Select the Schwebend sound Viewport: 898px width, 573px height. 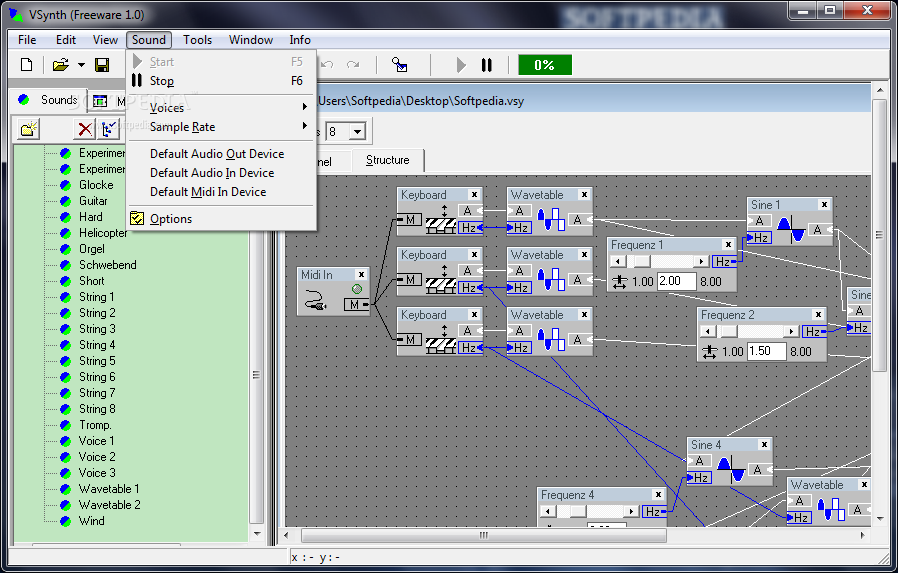point(108,265)
